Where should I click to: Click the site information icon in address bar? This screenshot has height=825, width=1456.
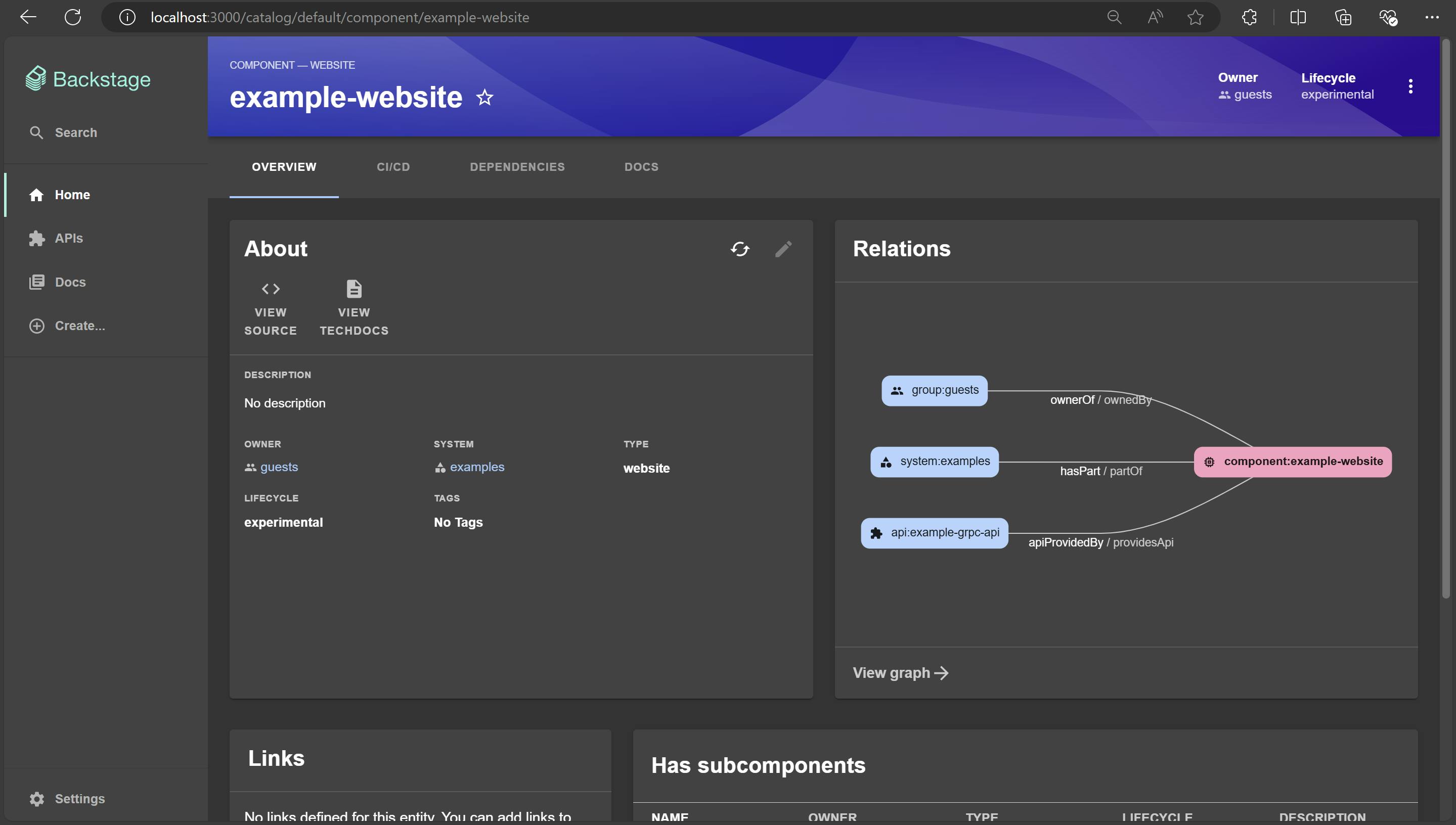point(127,18)
